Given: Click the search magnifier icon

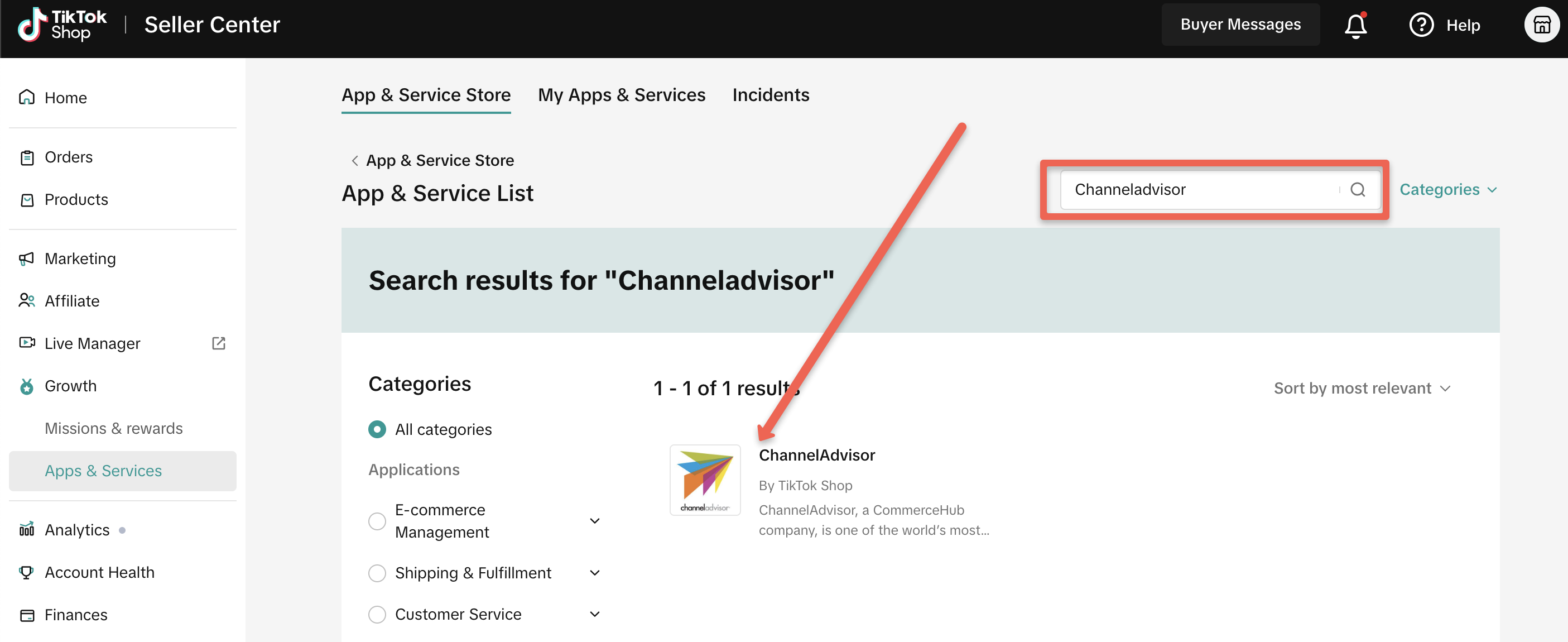Looking at the screenshot, I should tap(1357, 189).
